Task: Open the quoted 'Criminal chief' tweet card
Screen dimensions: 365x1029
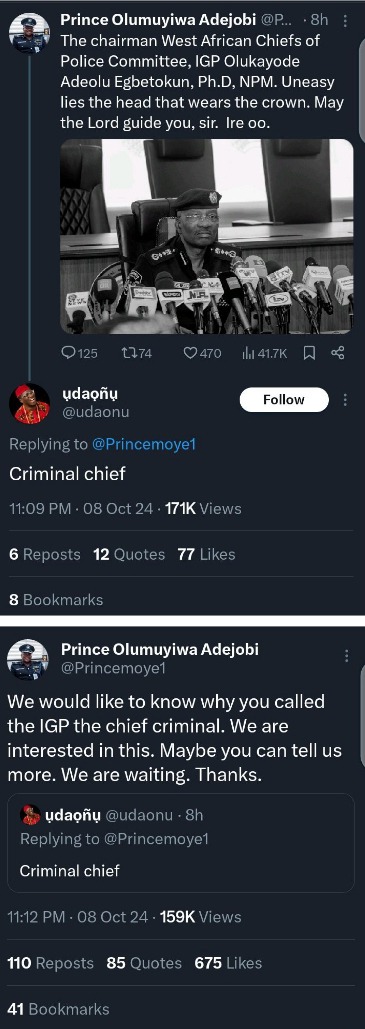Action: (181, 843)
